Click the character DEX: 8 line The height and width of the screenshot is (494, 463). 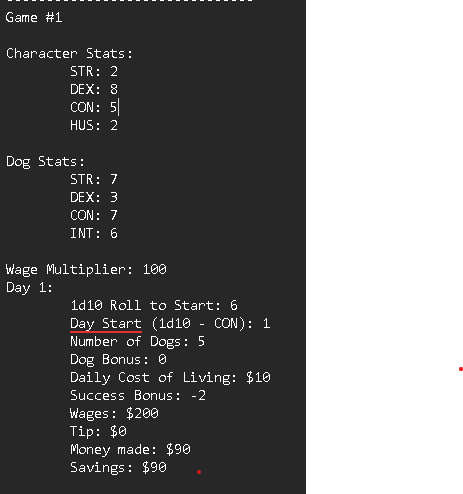click(x=94, y=89)
